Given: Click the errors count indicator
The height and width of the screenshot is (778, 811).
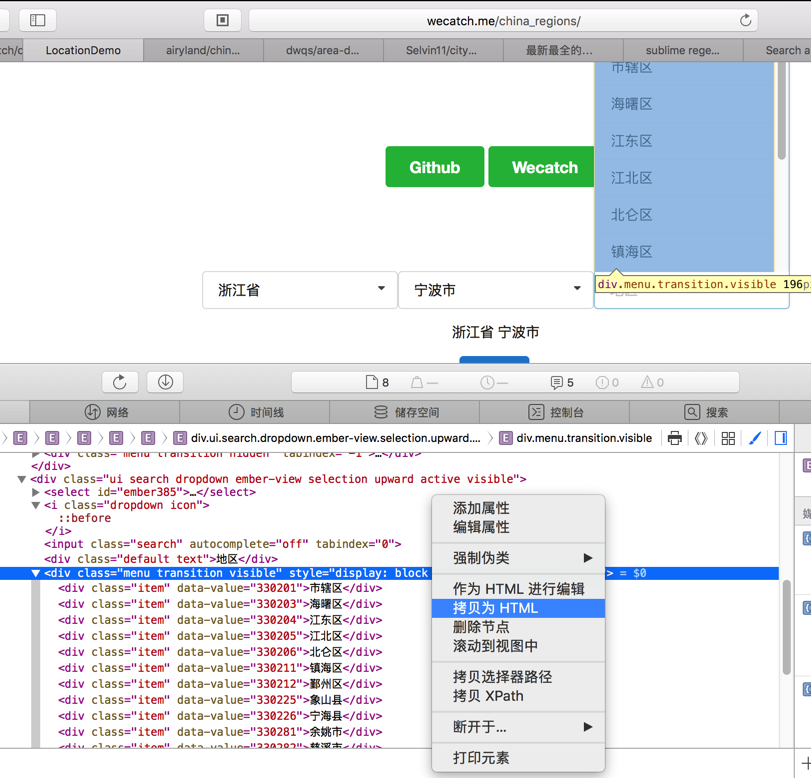Looking at the screenshot, I should tap(607, 382).
